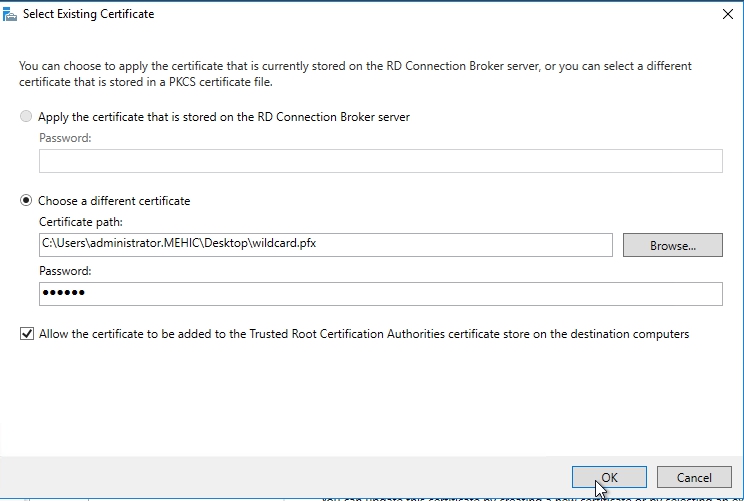Click the Choose a different certificate label text
The width and height of the screenshot is (744, 501).
114,201
